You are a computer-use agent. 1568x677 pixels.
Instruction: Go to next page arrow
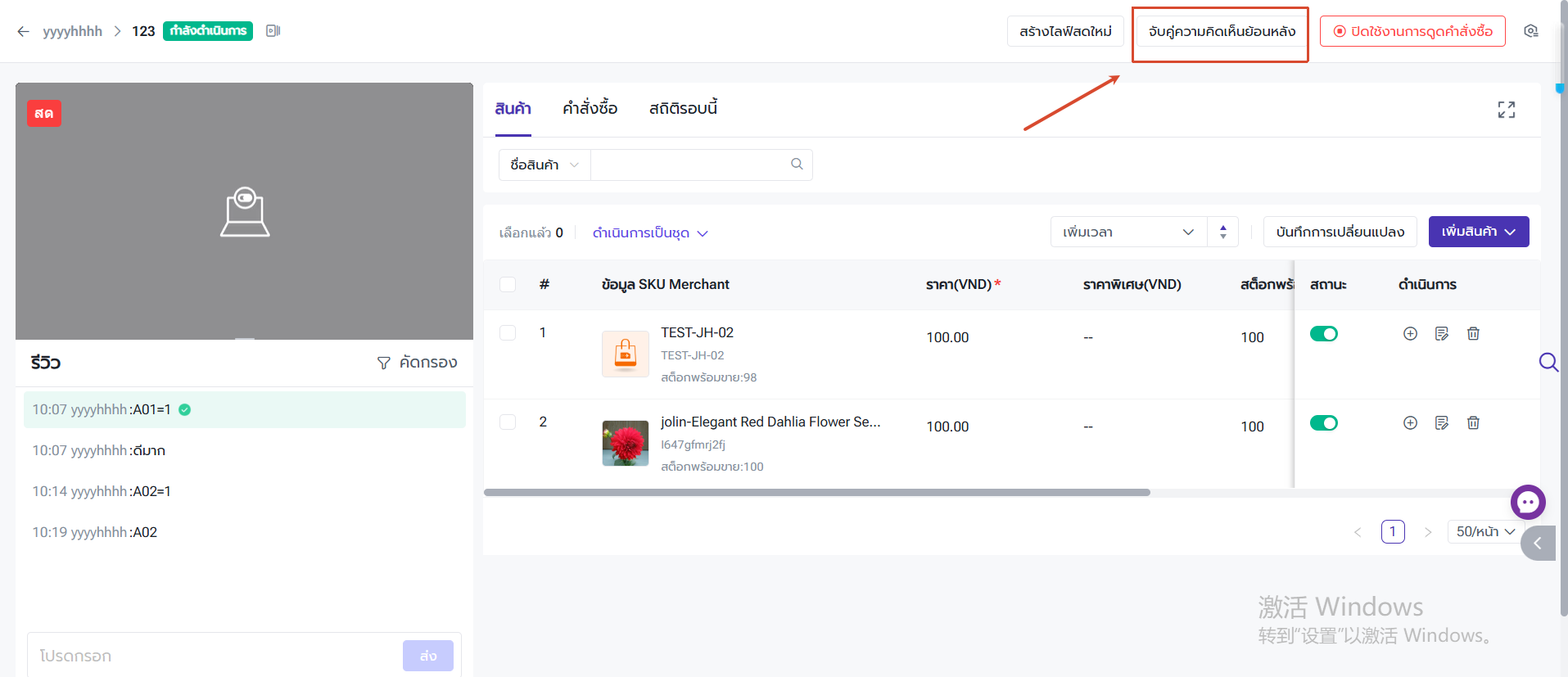click(x=1428, y=532)
